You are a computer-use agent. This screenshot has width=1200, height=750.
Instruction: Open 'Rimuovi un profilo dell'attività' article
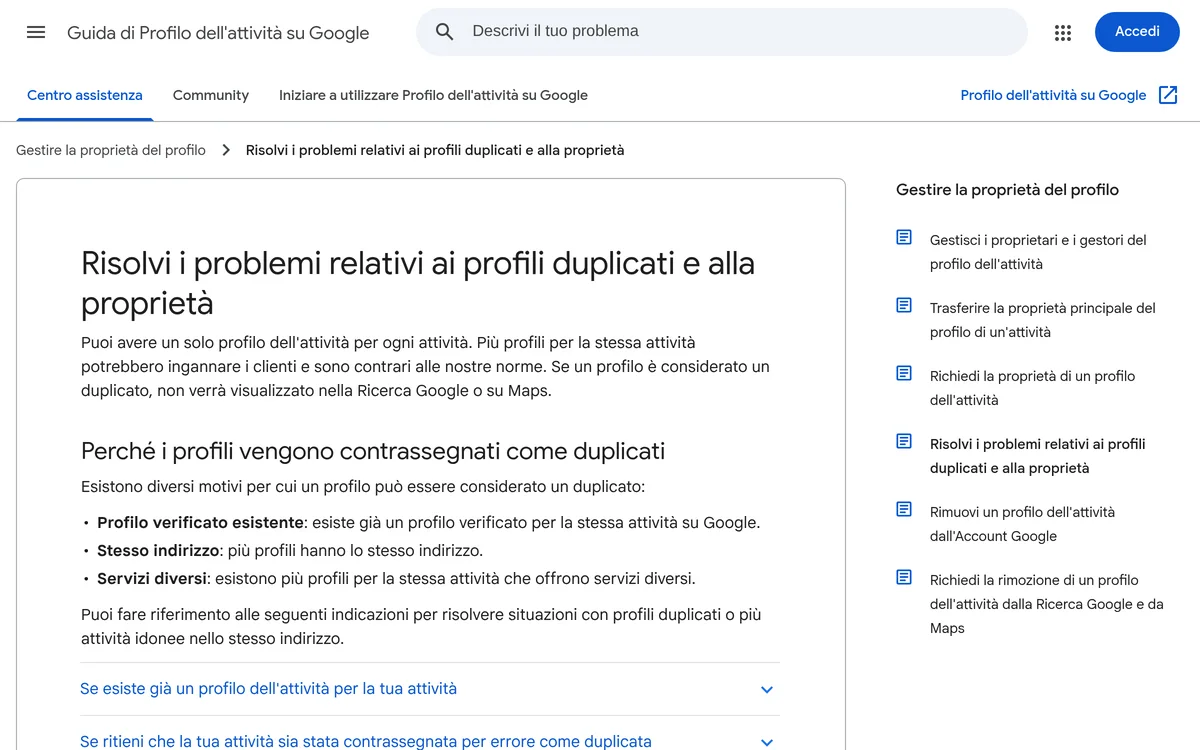1022,524
